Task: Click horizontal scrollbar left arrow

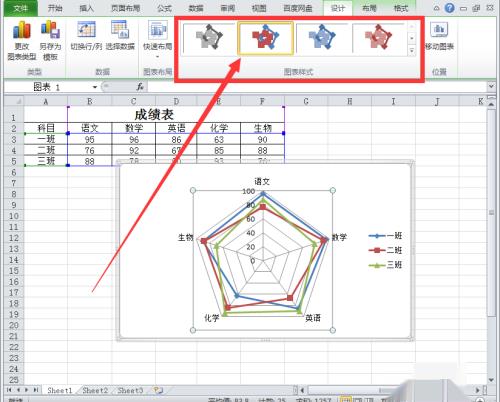Action: point(303,390)
